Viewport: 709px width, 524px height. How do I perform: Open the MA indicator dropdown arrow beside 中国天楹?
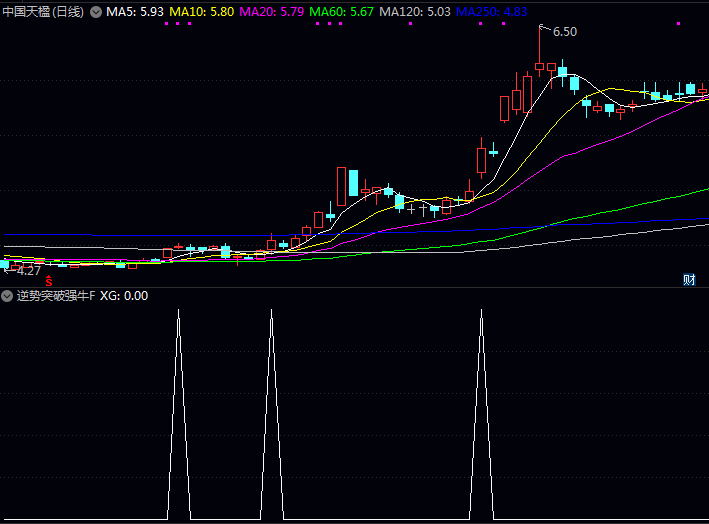(x=96, y=12)
